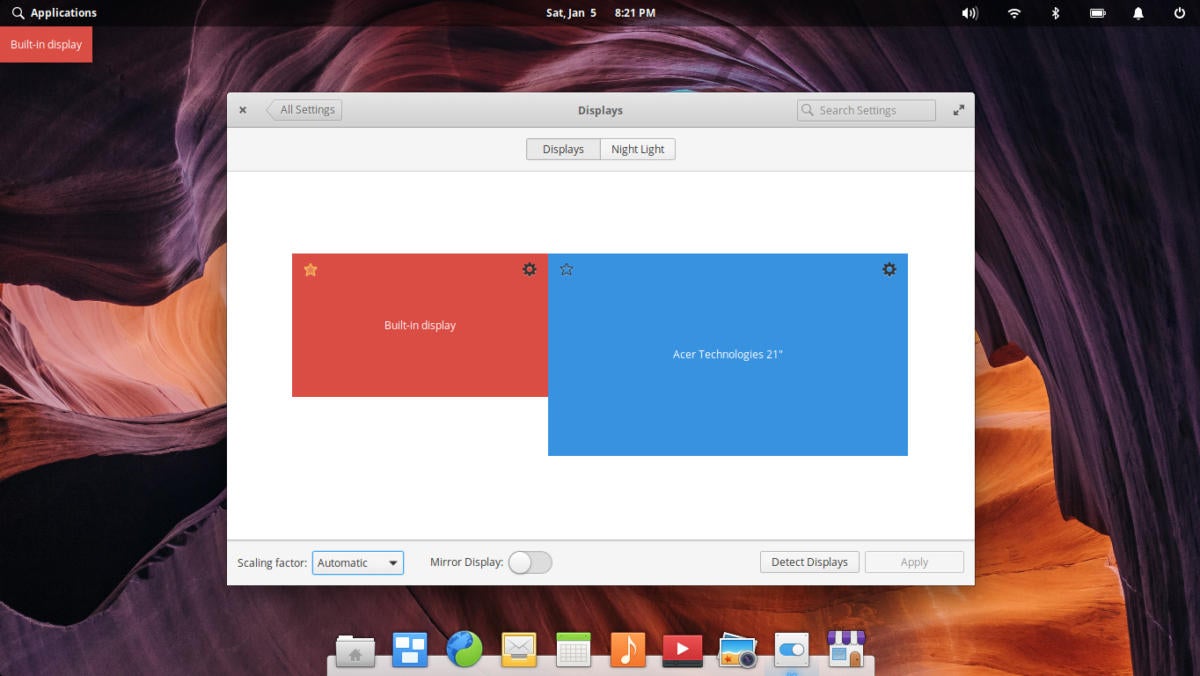Open the notifications bell indicator

point(1138,13)
